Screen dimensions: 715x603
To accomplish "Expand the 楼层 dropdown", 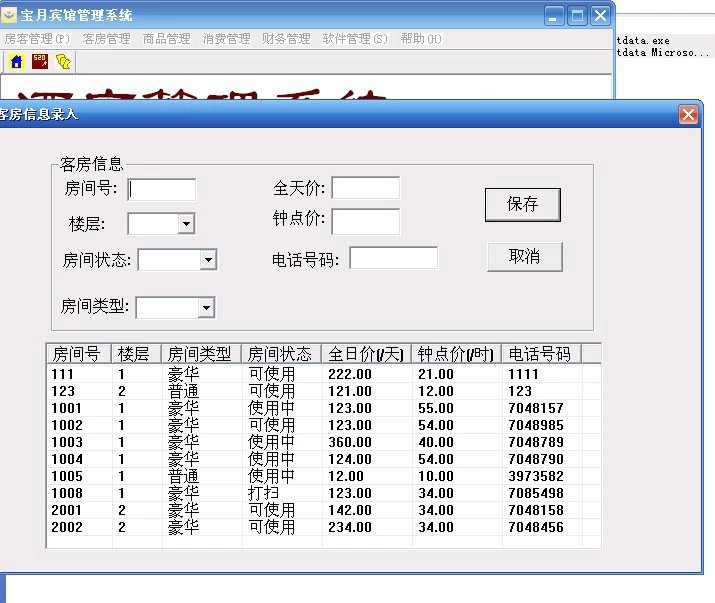I will coord(186,224).
